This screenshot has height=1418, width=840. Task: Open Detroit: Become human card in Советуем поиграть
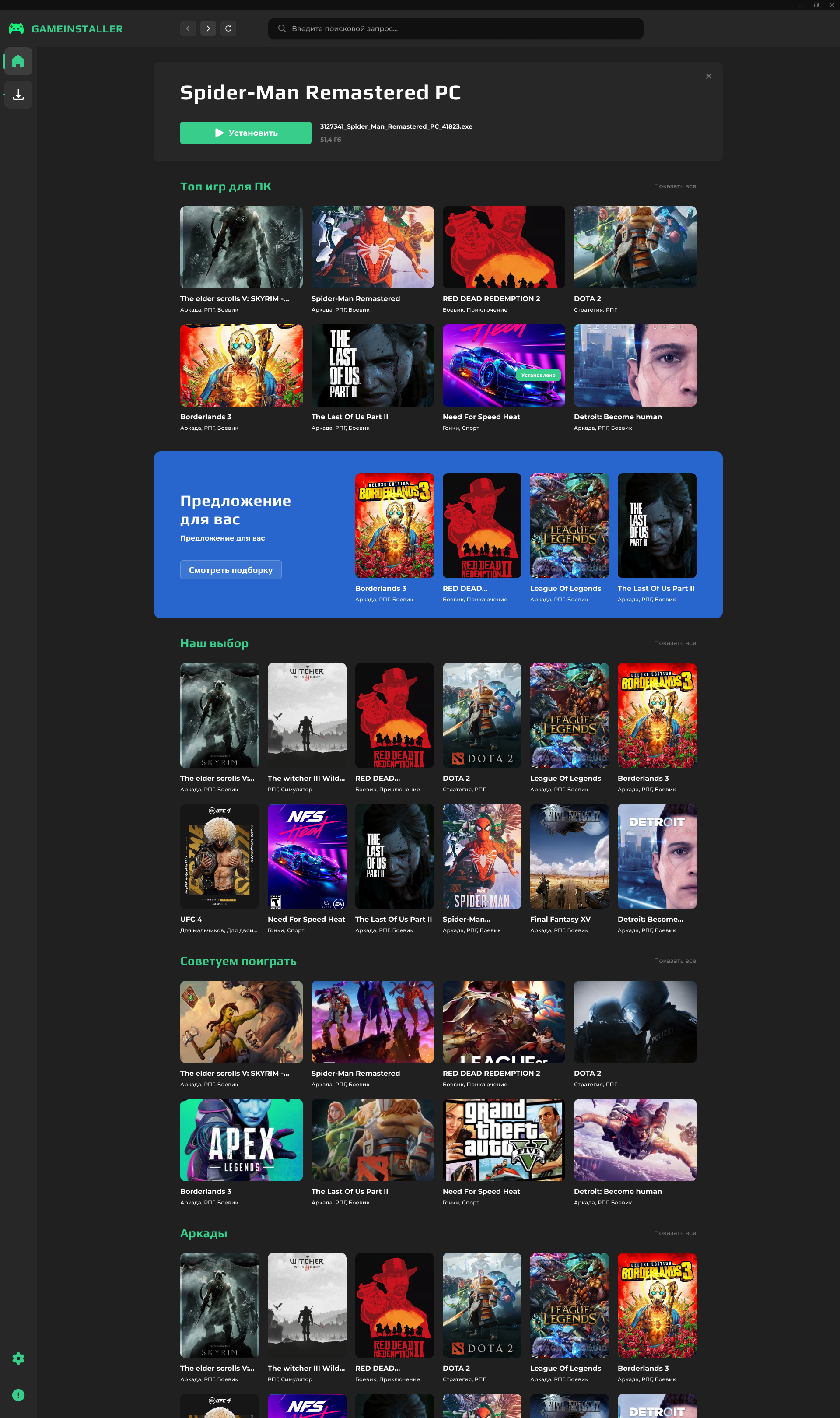pyautogui.click(x=635, y=1140)
